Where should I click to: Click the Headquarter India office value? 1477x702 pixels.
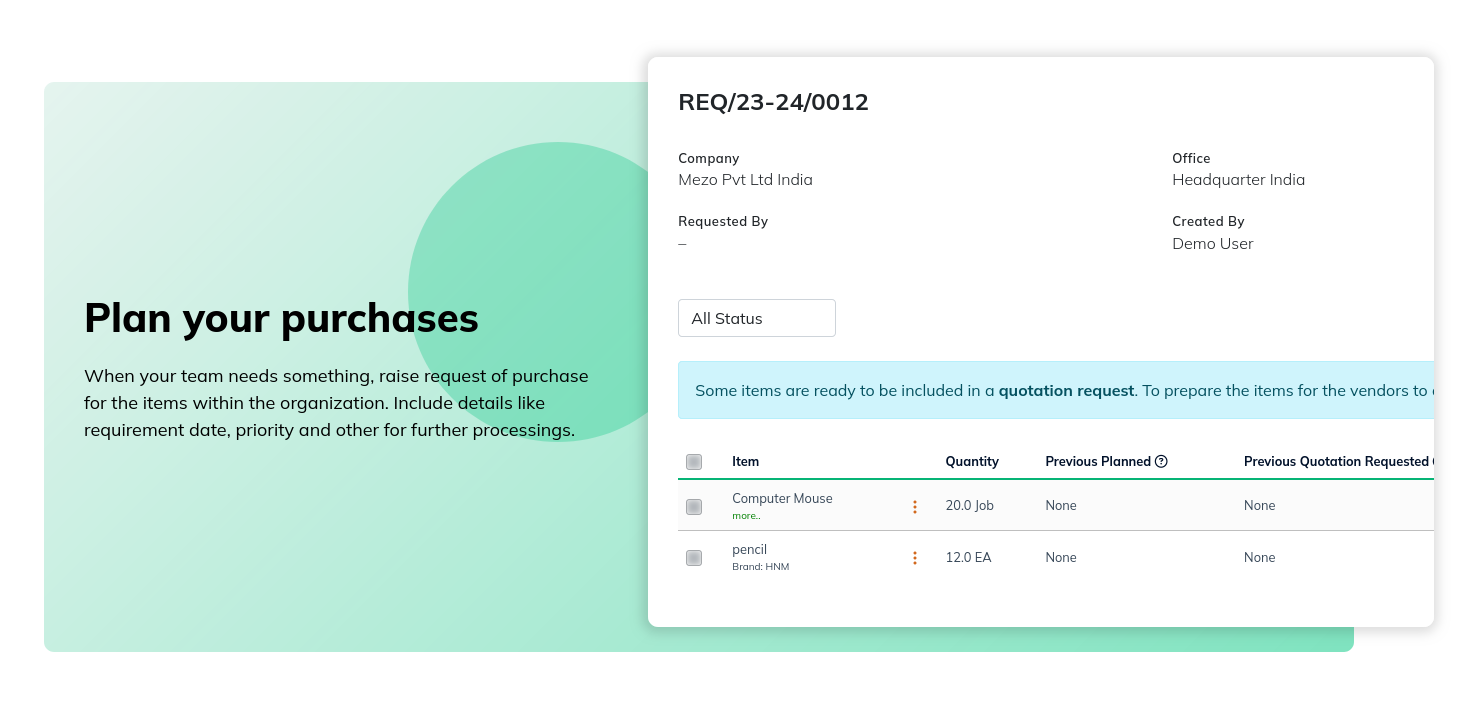[x=1238, y=180]
